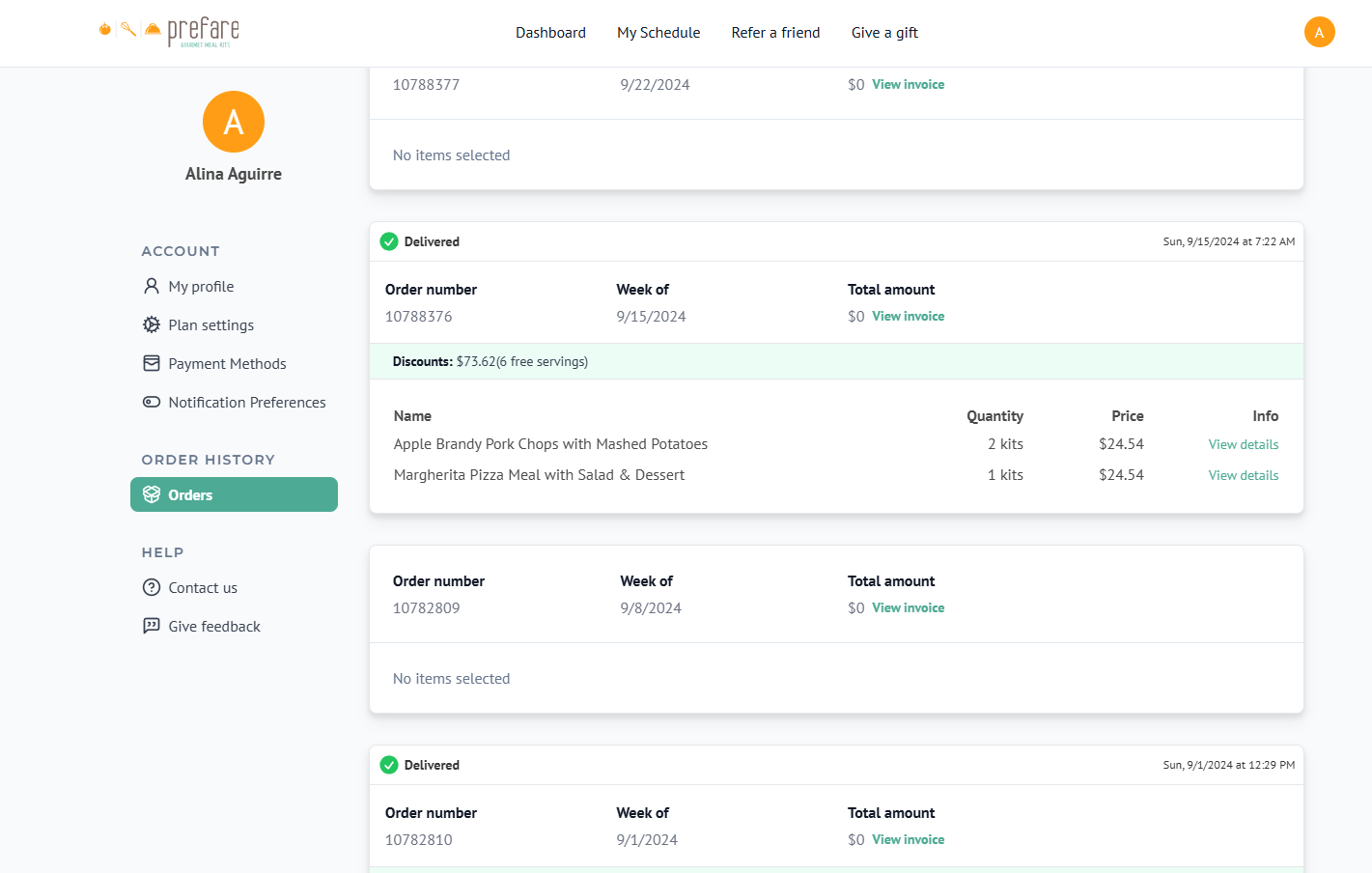1372x873 pixels.
Task: Open the account avatar in top right corner
Action: (x=1320, y=31)
